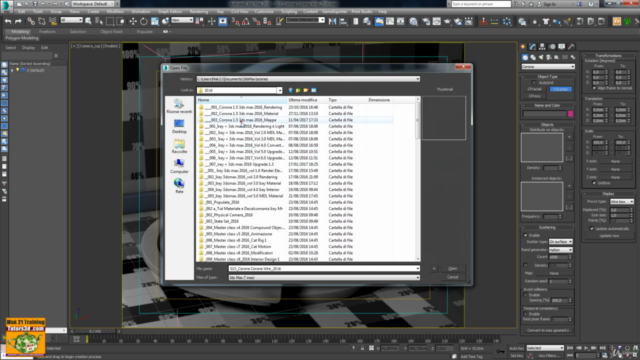Click the Nome column header in file list
The height and width of the screenshot is (360, 640).
(x=242, y=100)
